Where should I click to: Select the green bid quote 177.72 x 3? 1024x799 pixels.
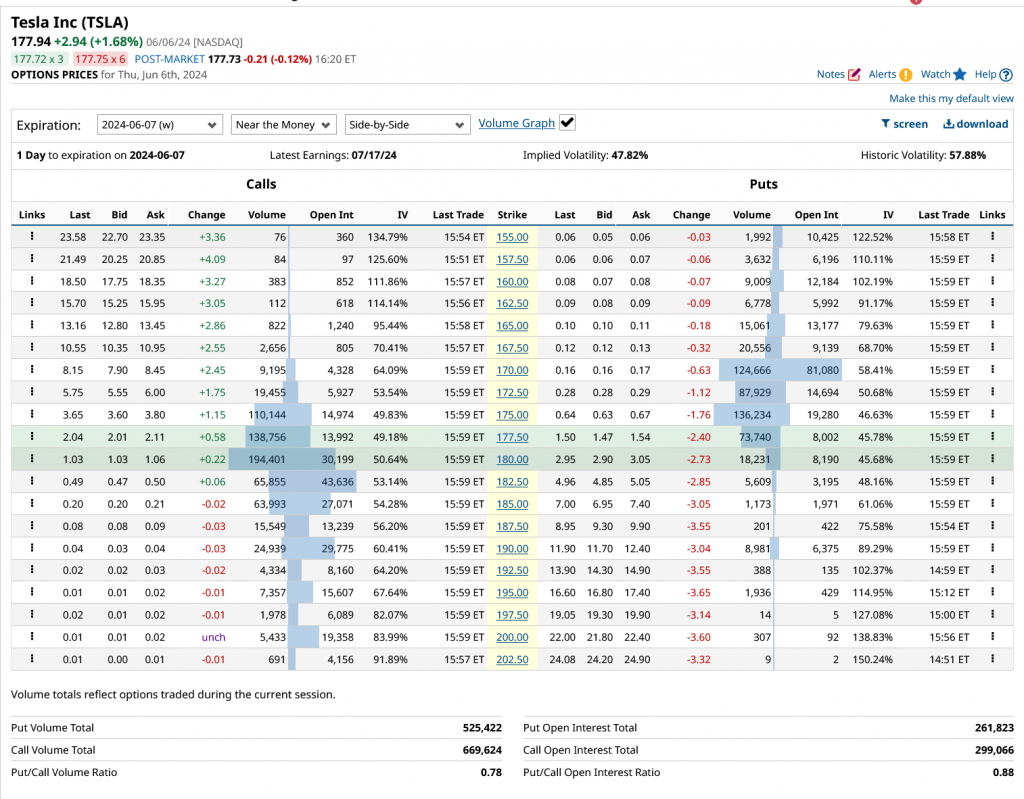tap(39, 59)
